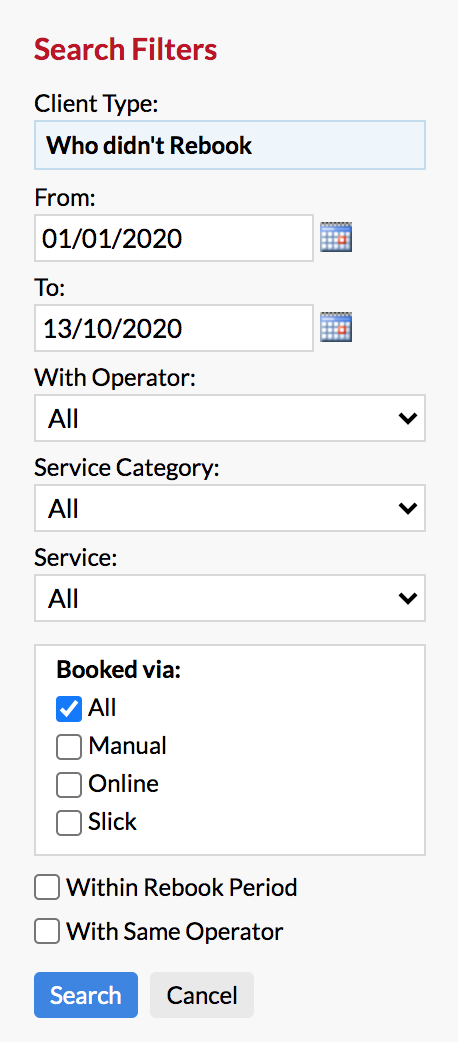Screen dimensions: 458x1042
Task: Toggle Within Rebook Period checkbox
Action: (47, 887)
